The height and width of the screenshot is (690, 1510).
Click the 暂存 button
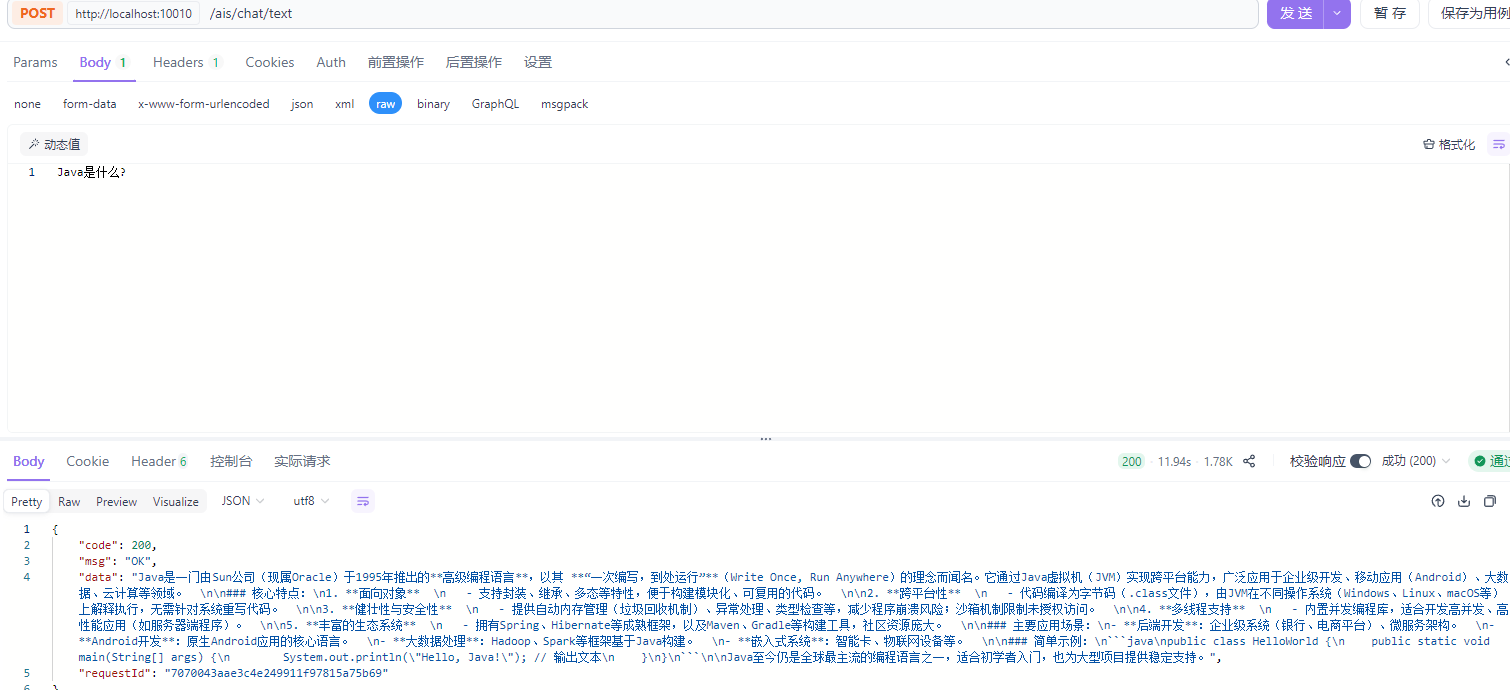(x=1390, y=13)
